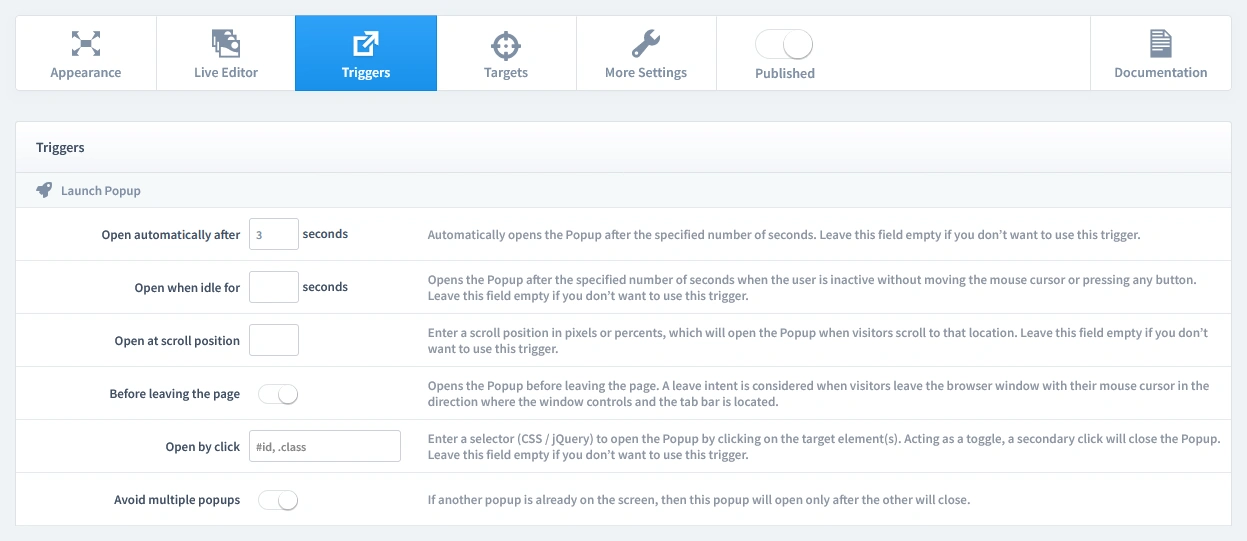This screenshot has width=1247, height=541.
Task: Click the Documentation page icon
Action: tap(1160, 43)
